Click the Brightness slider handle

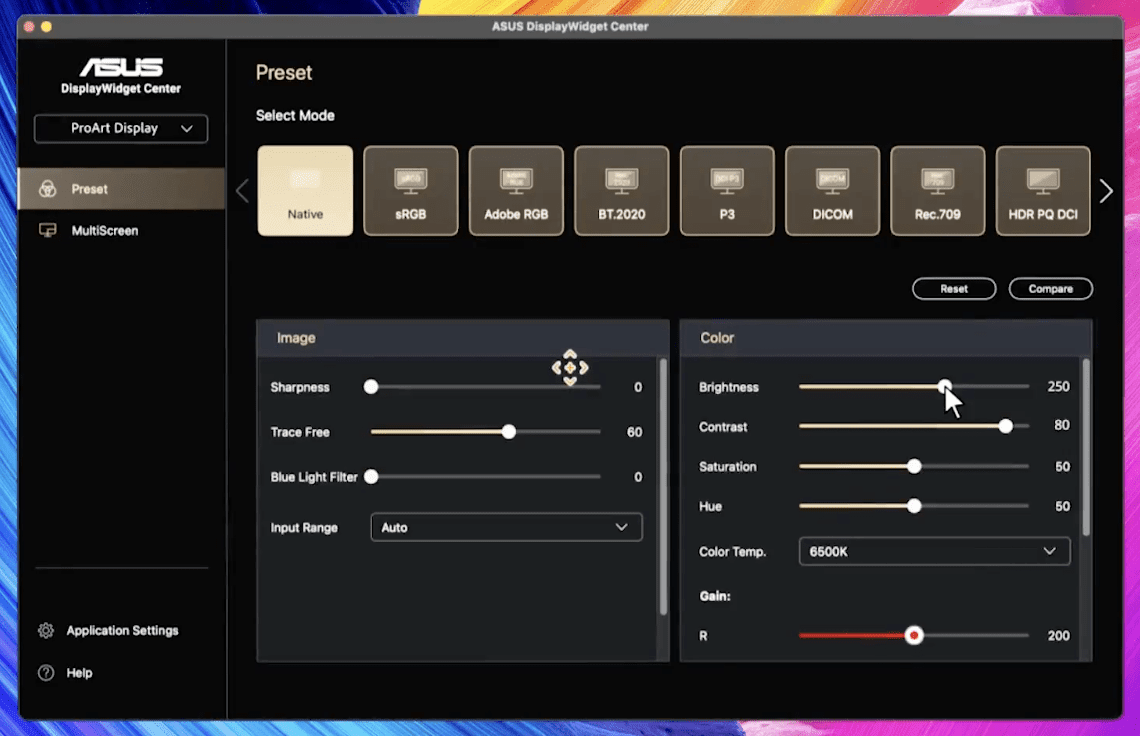point(944,386)
